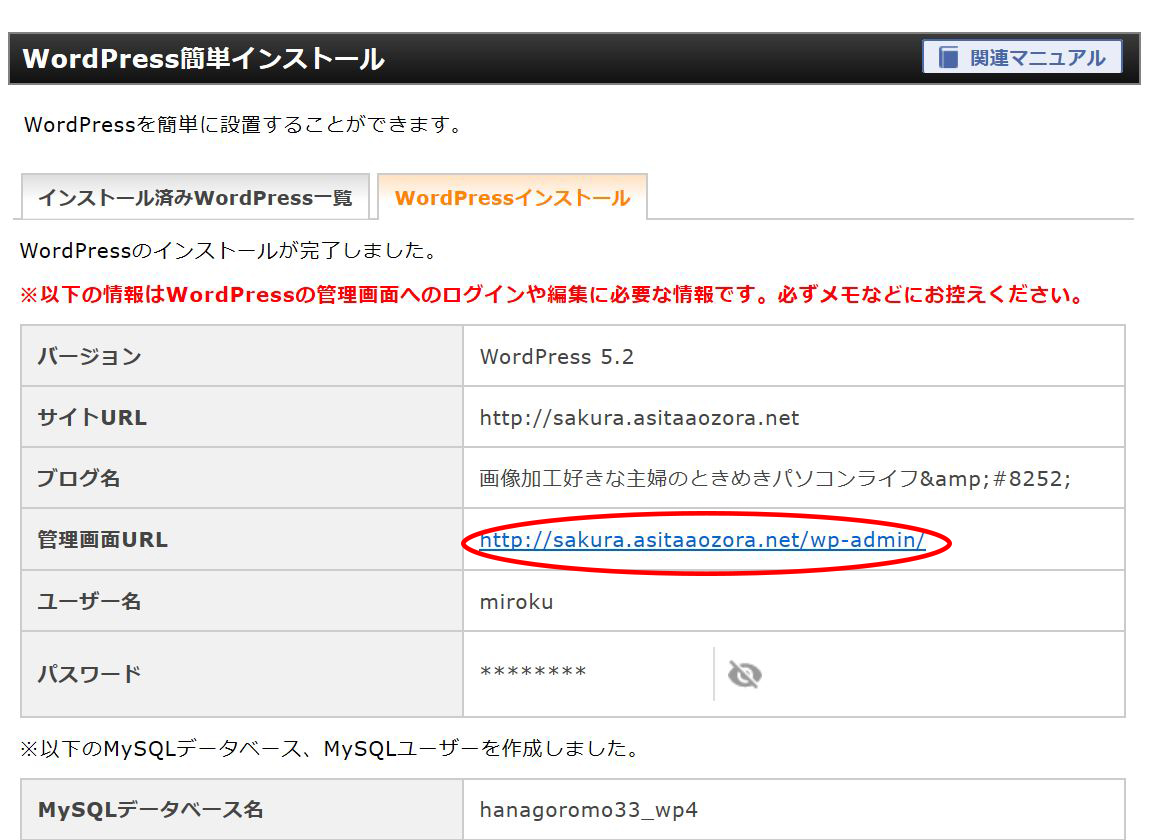Viewport: 1157px width, 840px height.
Task: Click the MySQLデータベース名 row label
Action: click(151, 810)
